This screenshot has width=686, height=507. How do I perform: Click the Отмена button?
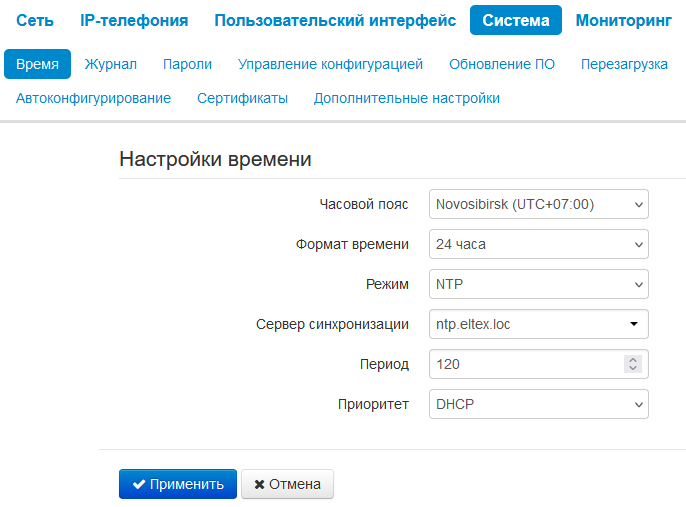(287, 484)
